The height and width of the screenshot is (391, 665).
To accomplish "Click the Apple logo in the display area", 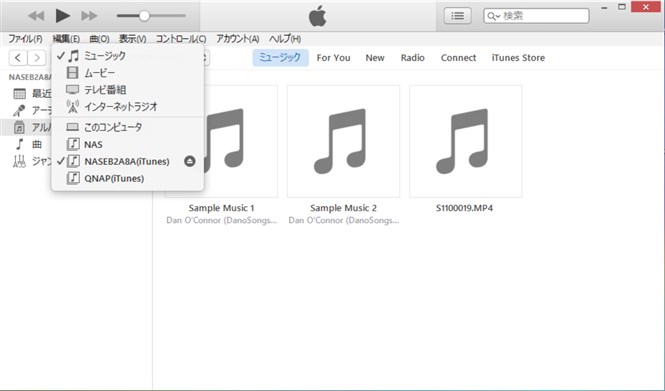I will point(318,16).
